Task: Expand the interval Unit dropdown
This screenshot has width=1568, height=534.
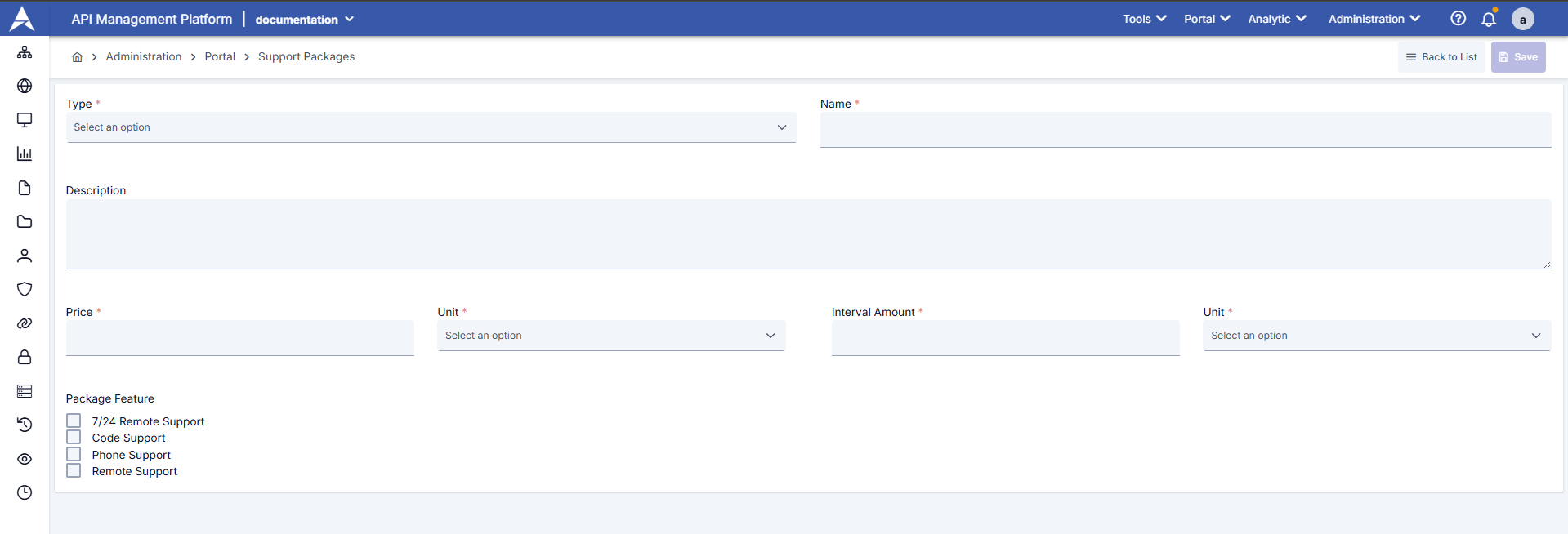Action: point(1376,336)
